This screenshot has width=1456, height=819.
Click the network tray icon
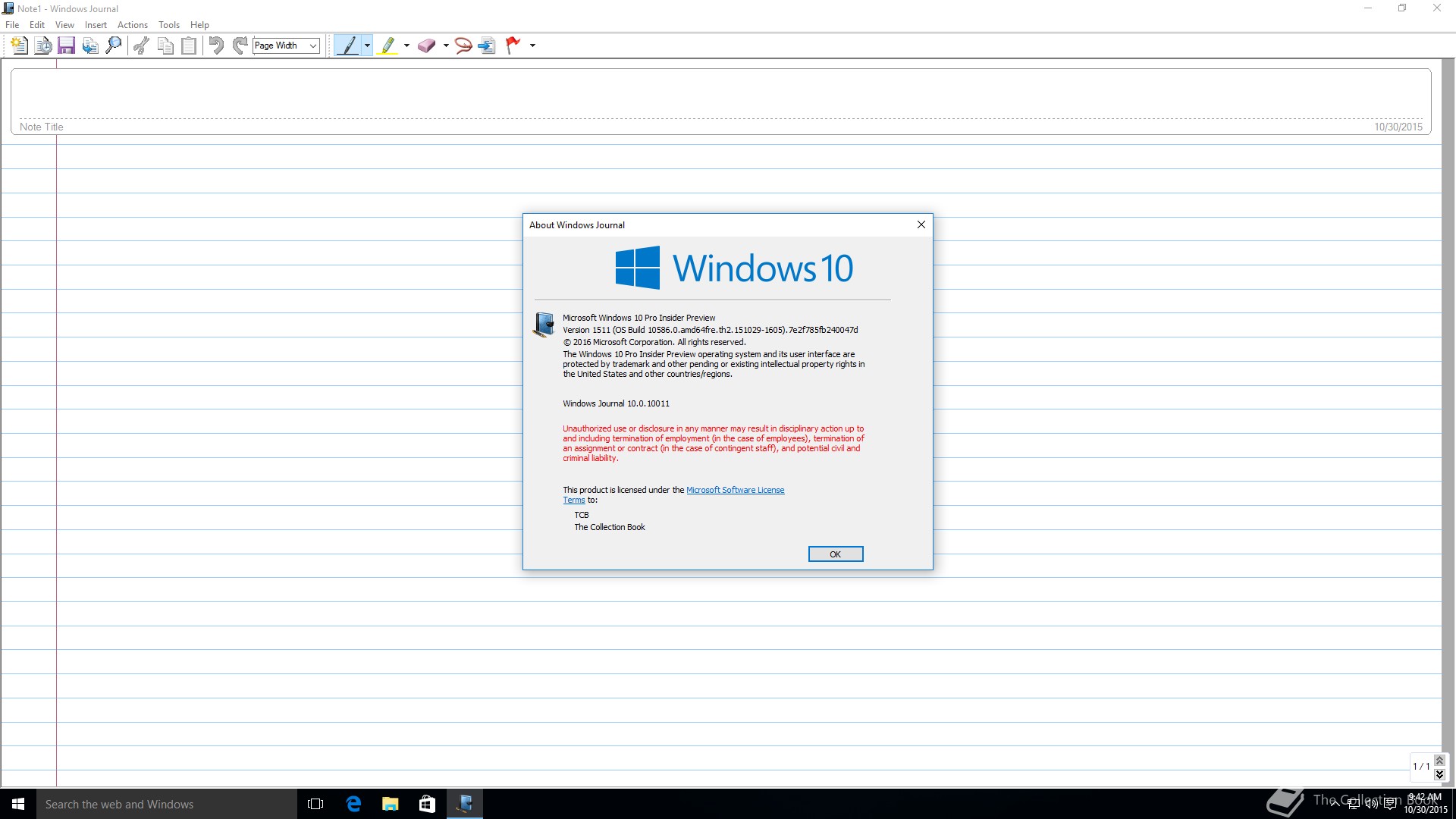tap(1354, 804)
